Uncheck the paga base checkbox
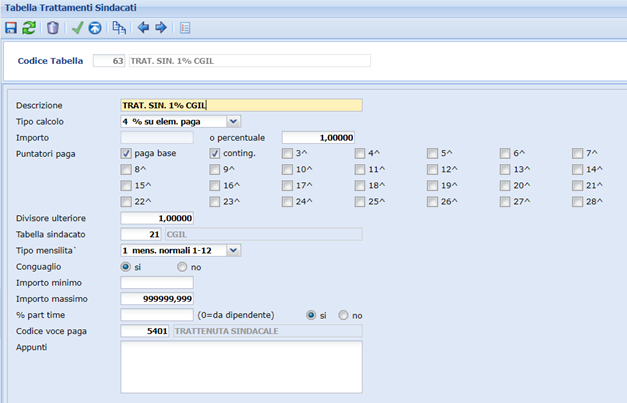This screenshot has height=403, width=627. click(126, 154)
